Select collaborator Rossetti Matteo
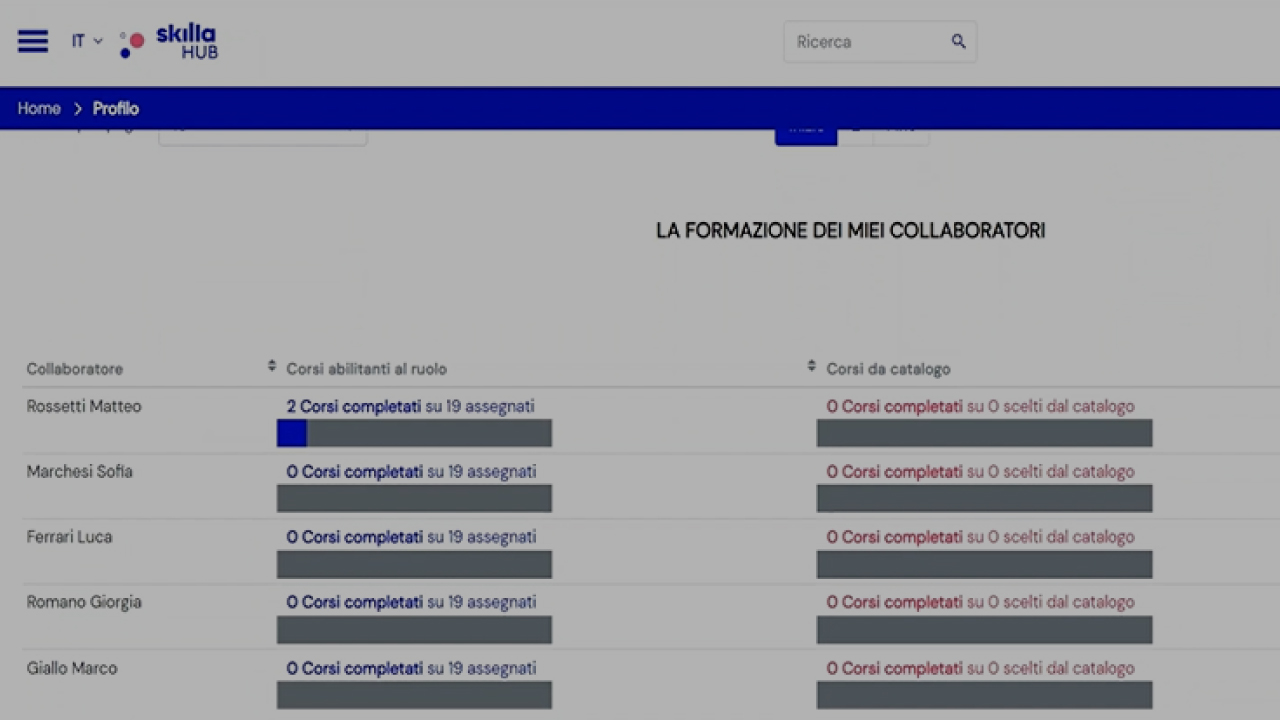Screen dimensions: 1280x720 [84, 407]
